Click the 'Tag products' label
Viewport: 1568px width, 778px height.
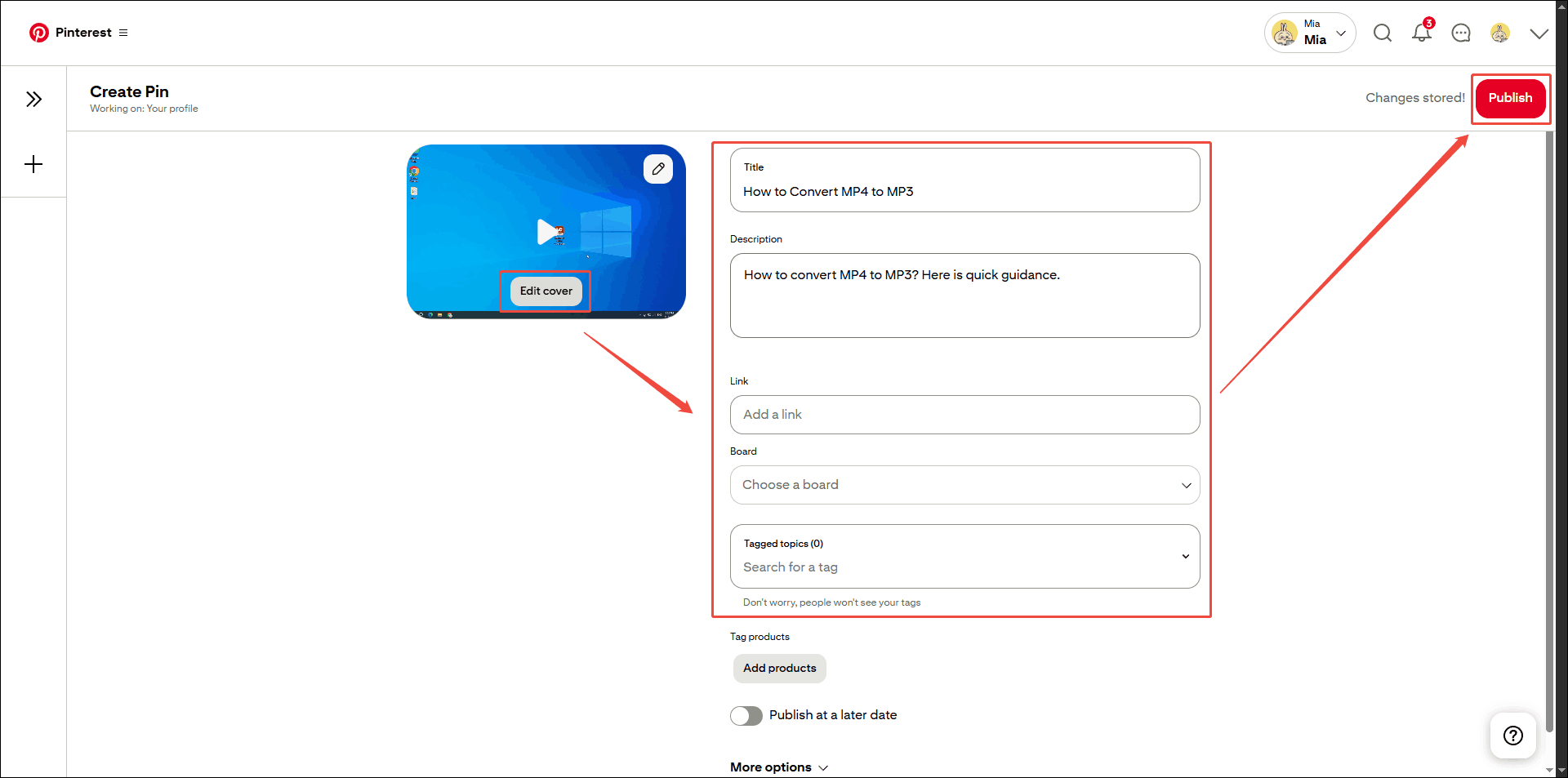759,637
